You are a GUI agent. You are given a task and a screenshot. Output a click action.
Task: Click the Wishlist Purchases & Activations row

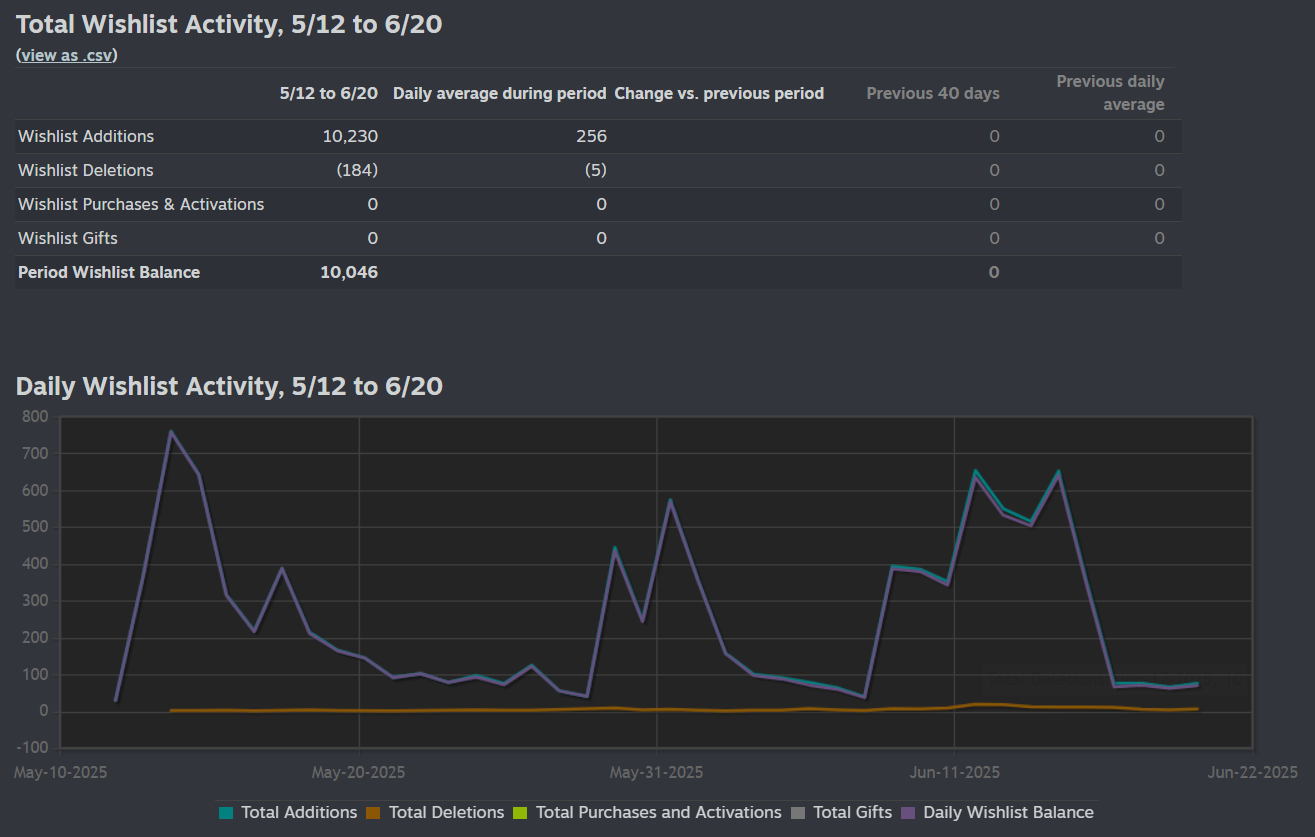141,205
